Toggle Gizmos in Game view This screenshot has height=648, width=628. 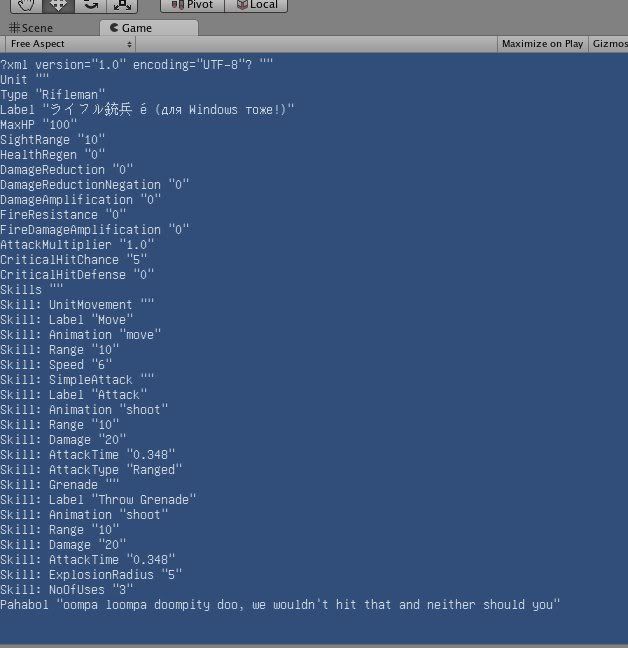pos(609,44)
